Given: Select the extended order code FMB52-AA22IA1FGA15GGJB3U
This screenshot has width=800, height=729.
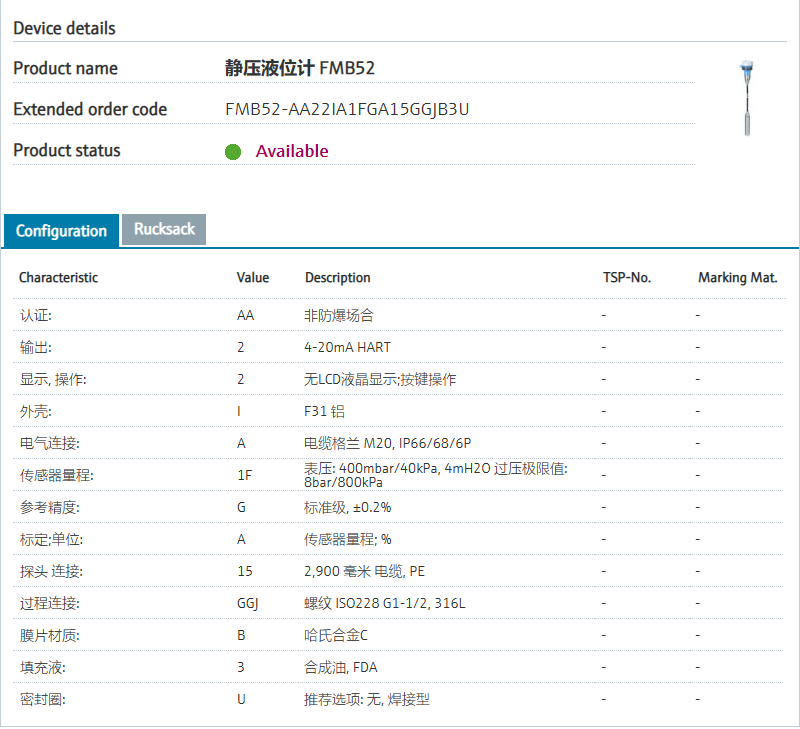Looking at the screenshot, I should 347,109.
